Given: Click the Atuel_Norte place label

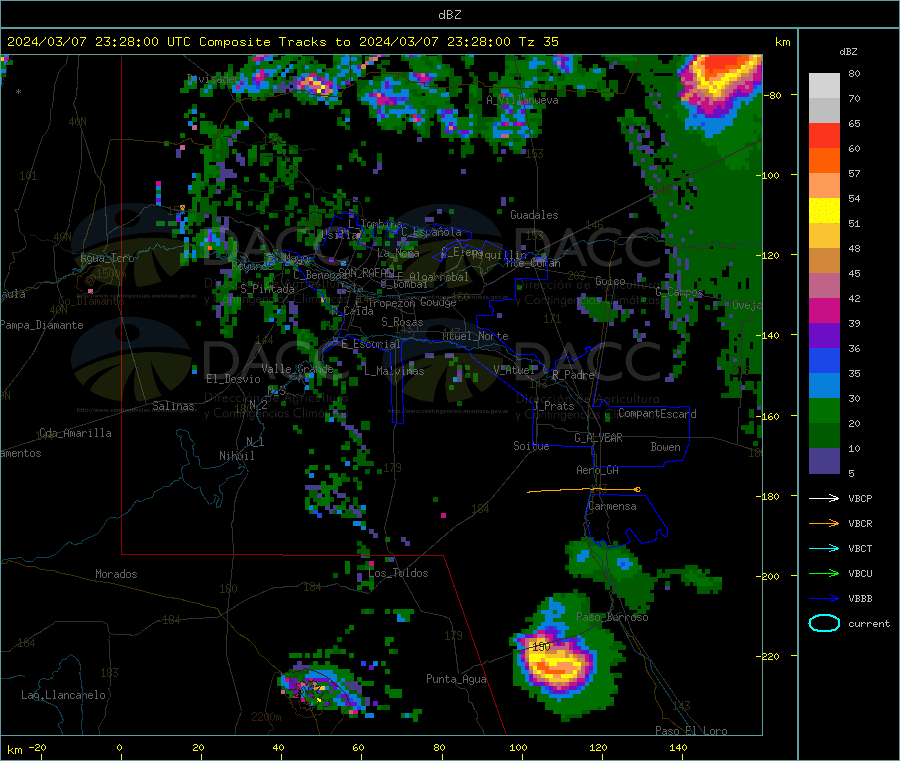Looking at the screenshot, I should pos(475,336).
